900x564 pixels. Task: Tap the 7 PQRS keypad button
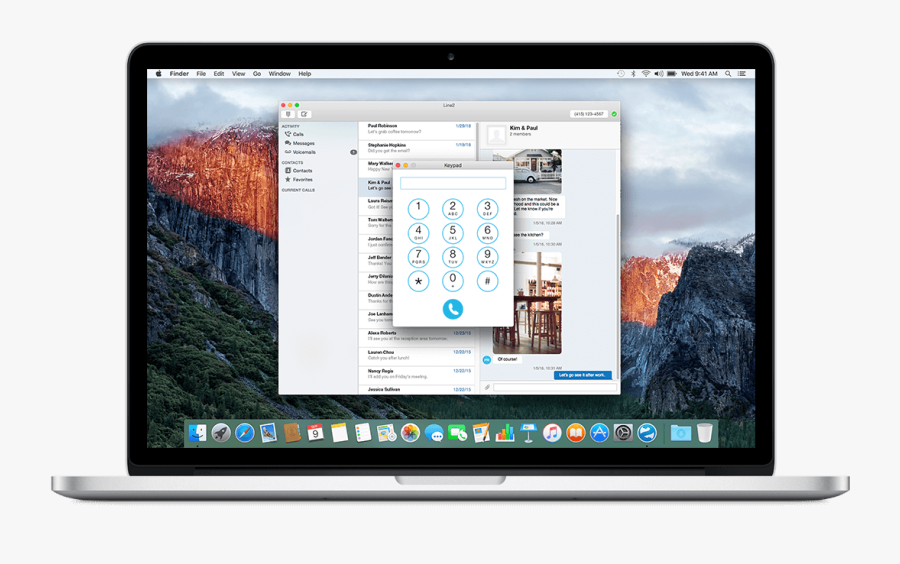click(x=418, y=257)
